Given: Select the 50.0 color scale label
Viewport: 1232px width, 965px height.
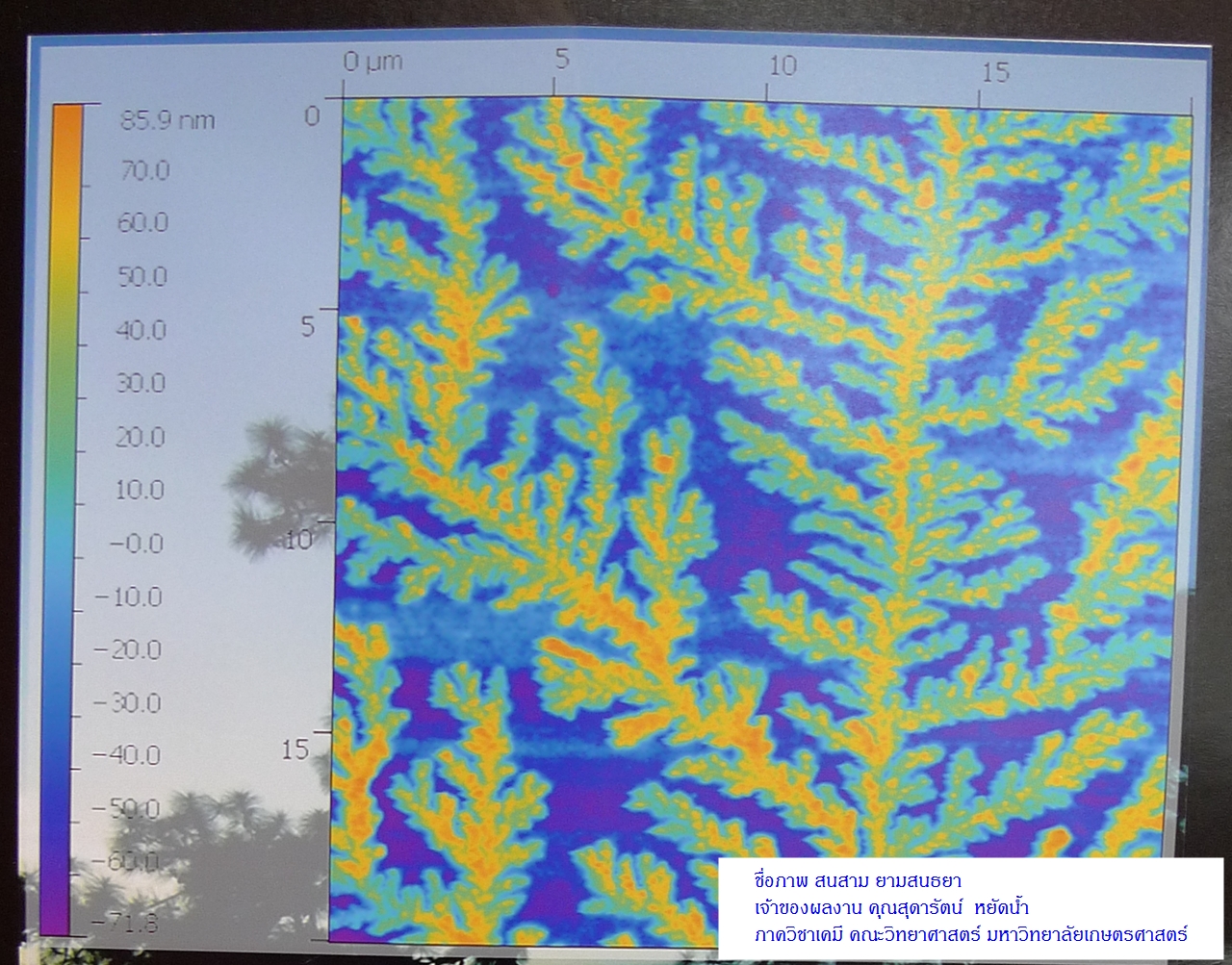Looking at the screenshot, I should (x=142, y=277).
